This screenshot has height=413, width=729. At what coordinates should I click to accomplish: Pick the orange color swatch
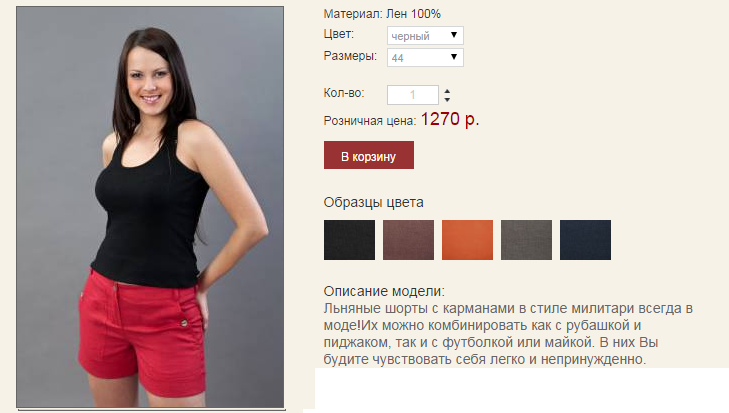pos(467,240)
